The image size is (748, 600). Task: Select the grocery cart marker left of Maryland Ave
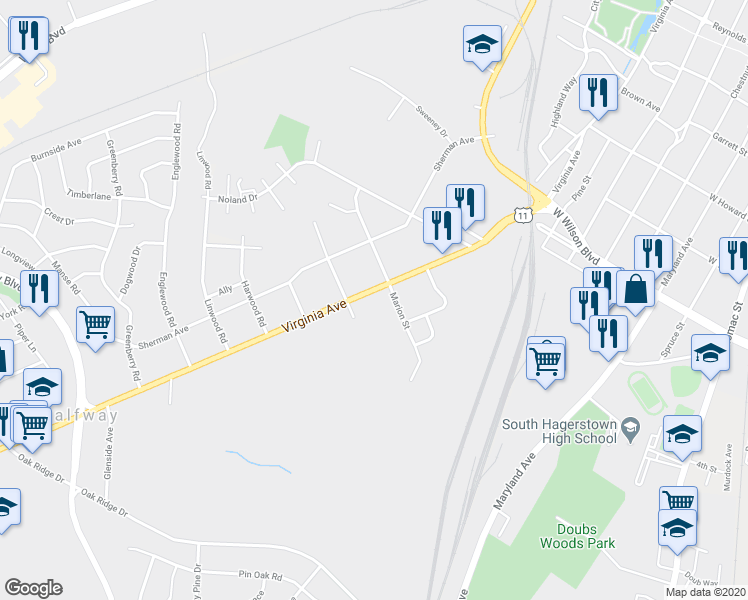click(x=546, y=364)
